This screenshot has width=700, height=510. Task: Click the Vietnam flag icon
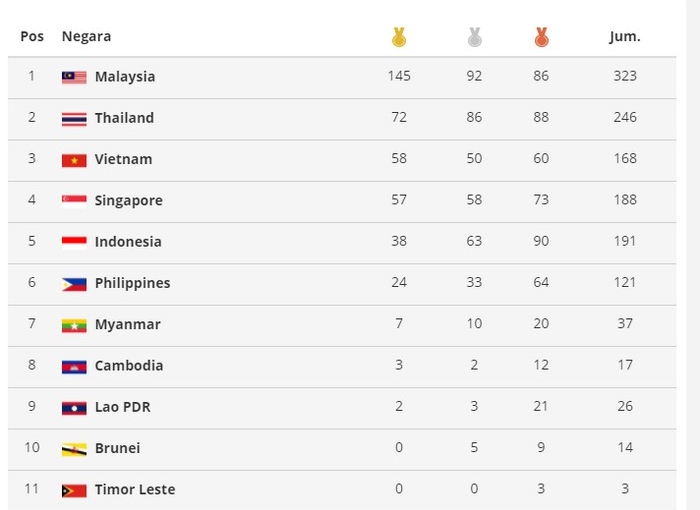coord(74,160)
